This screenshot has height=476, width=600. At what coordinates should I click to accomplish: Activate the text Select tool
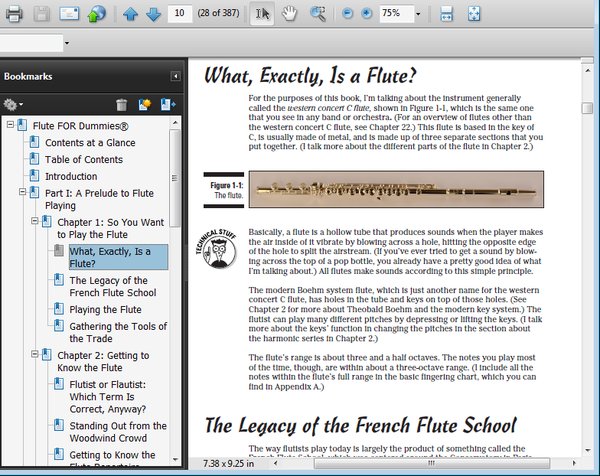[262, 14]
